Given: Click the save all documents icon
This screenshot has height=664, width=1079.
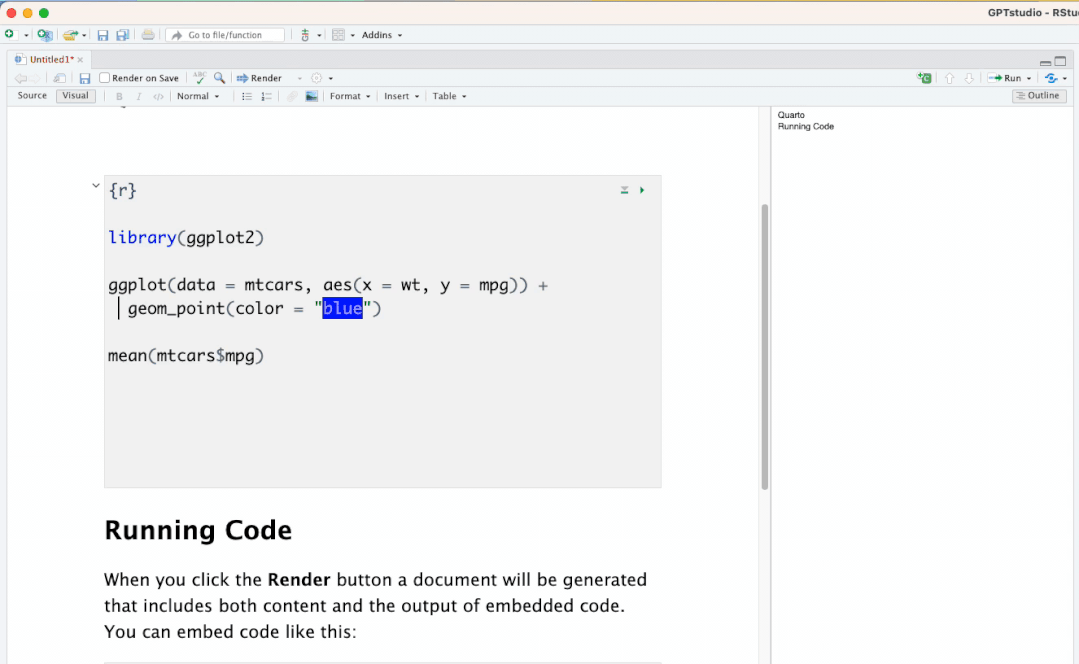Looking at the screenshot, I should coord(122,35).
